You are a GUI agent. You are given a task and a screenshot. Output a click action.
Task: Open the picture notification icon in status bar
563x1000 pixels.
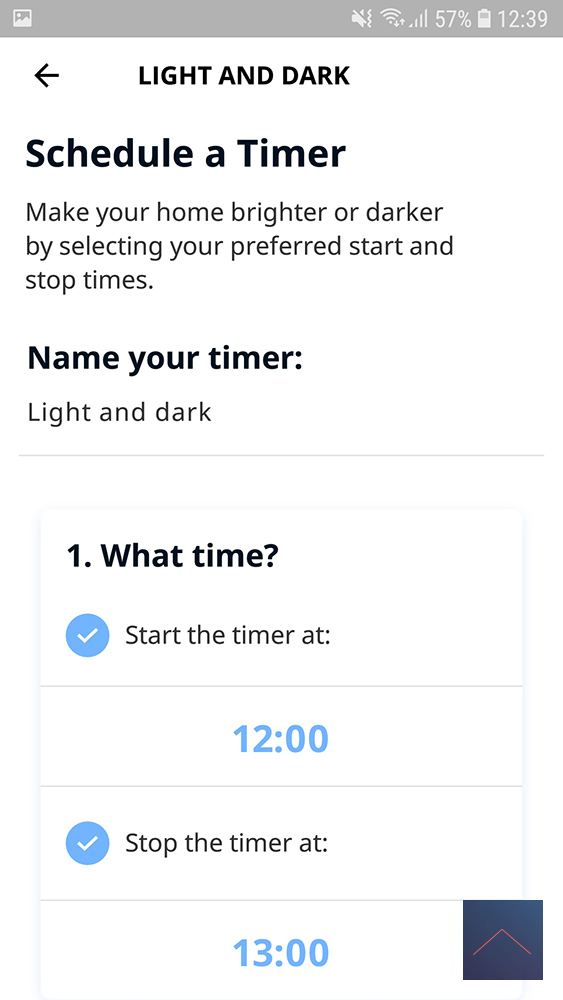click(22, 18)
